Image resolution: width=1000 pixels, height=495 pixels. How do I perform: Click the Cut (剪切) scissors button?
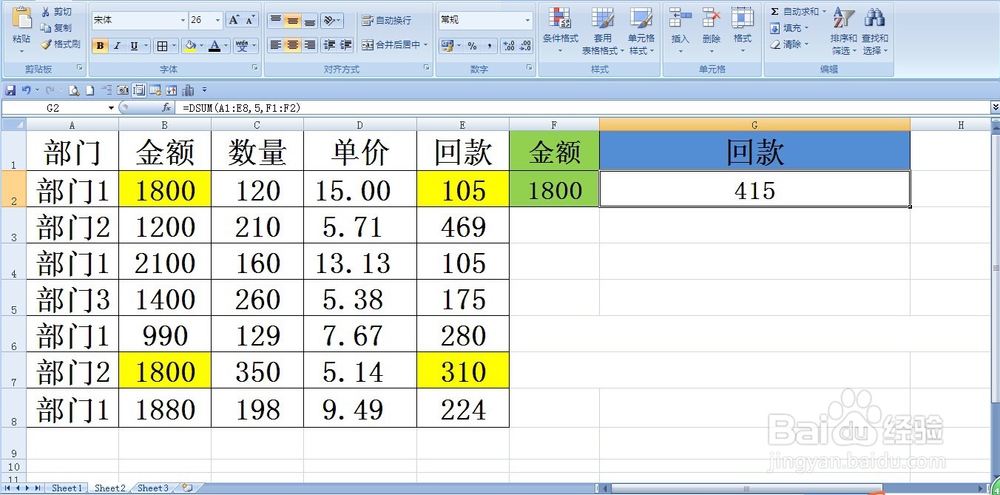pos(55,12)
